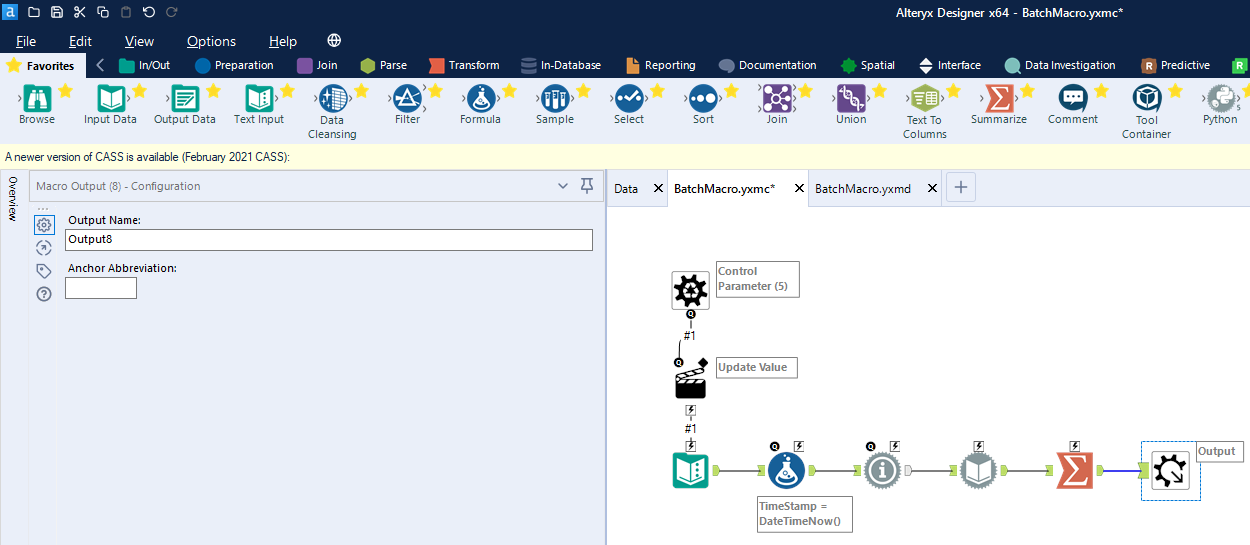This screenshot has height=545, width=1250.
Task: Click the Output Name input field
Action: [329, 240]
